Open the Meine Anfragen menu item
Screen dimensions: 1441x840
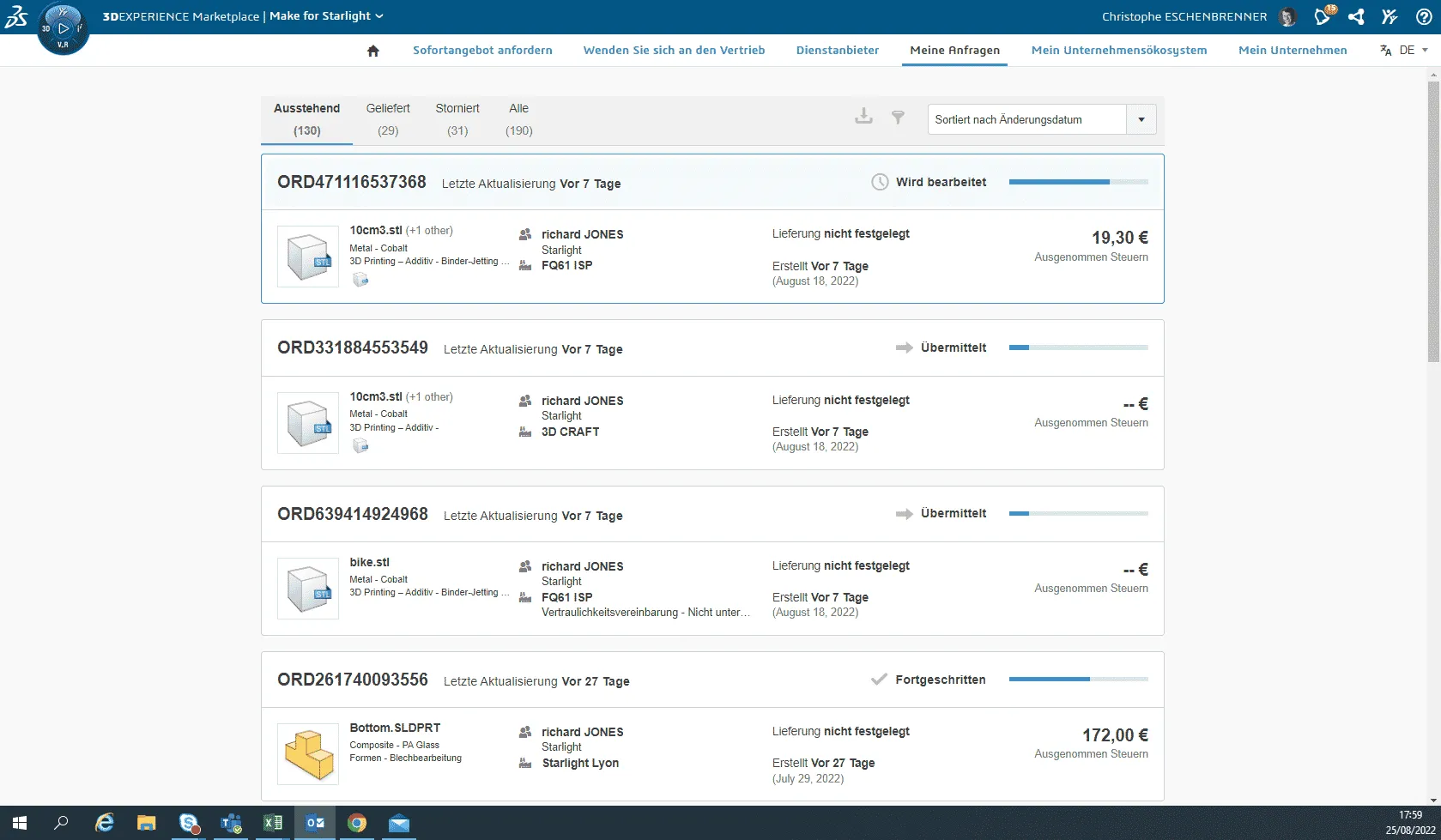click(x=954, y=50)
